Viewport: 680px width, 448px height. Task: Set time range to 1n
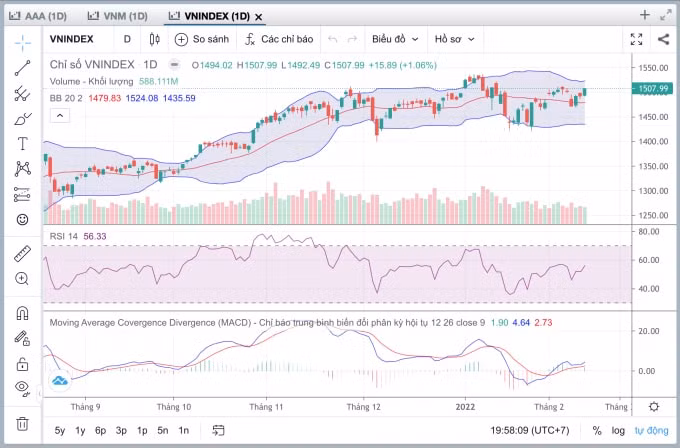point(184,431)
